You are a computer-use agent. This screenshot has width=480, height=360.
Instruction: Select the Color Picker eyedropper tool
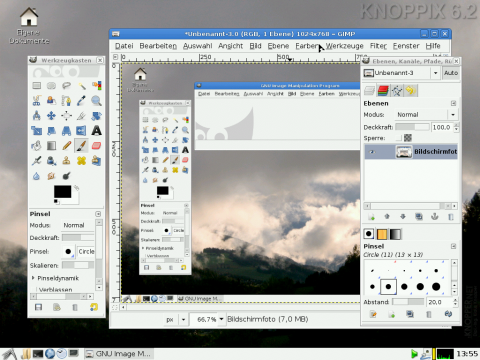82,101
